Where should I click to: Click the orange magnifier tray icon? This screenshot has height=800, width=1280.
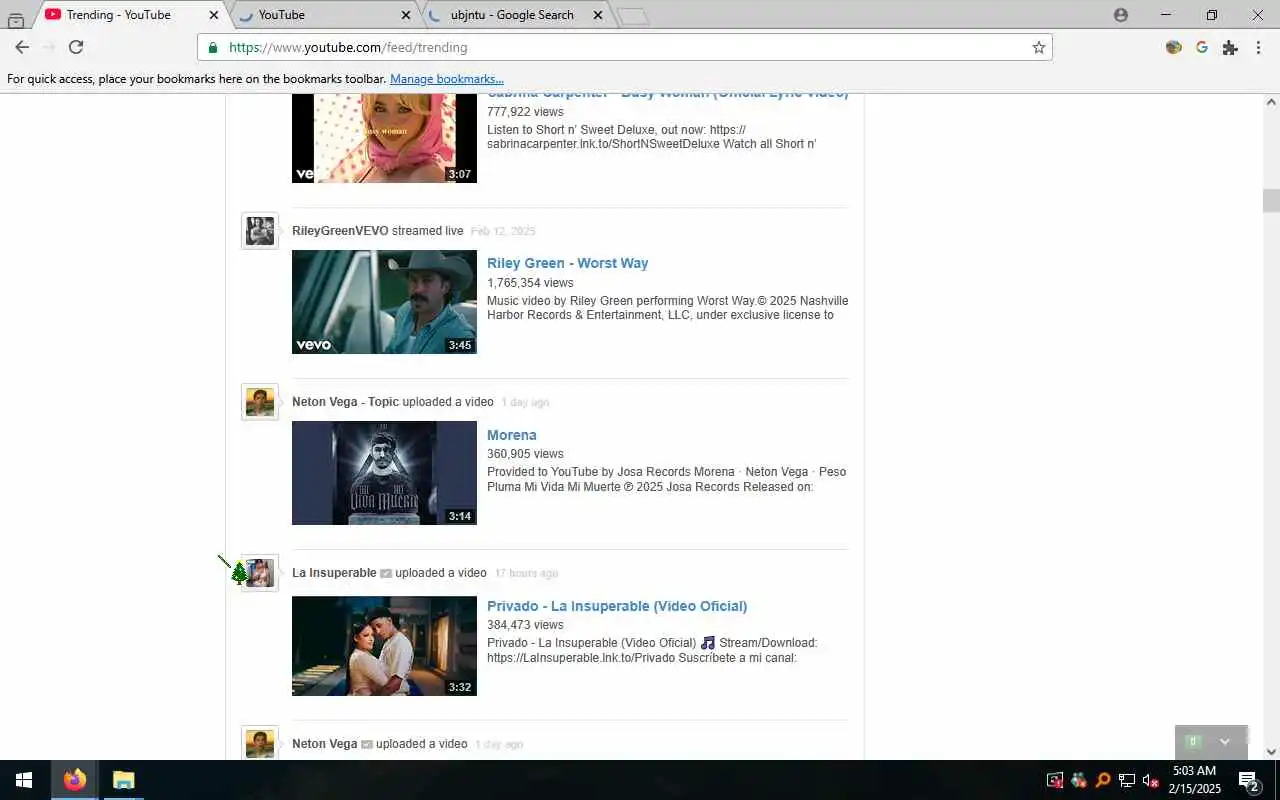click(x=1103, y=781)
